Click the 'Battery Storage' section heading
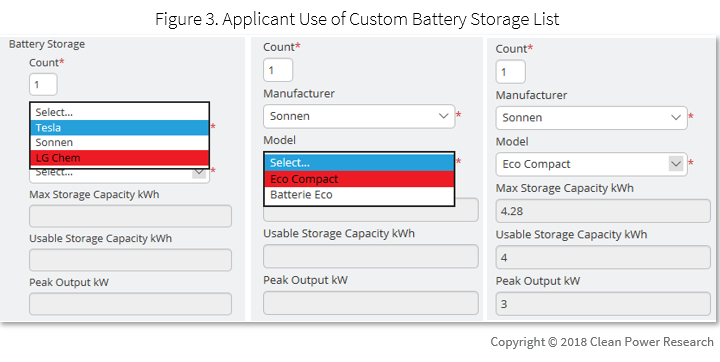 [x=47, y=44]
